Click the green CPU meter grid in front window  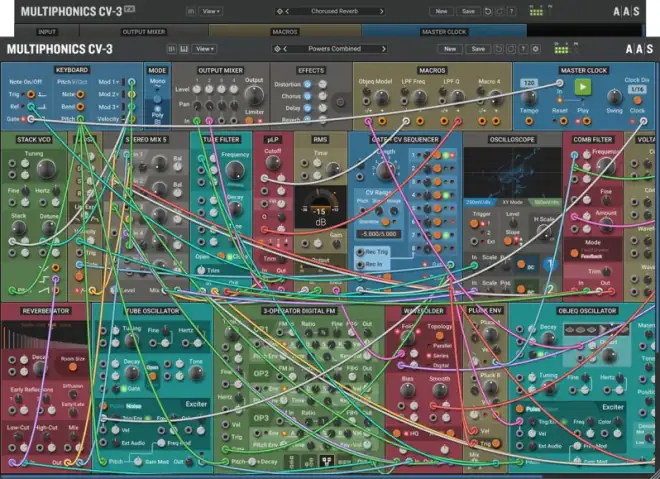(x=561, y=50)
